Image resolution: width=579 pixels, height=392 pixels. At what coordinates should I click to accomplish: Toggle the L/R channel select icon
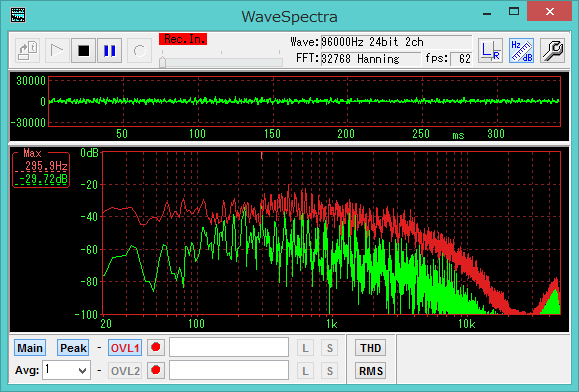(x=490, y=51)
